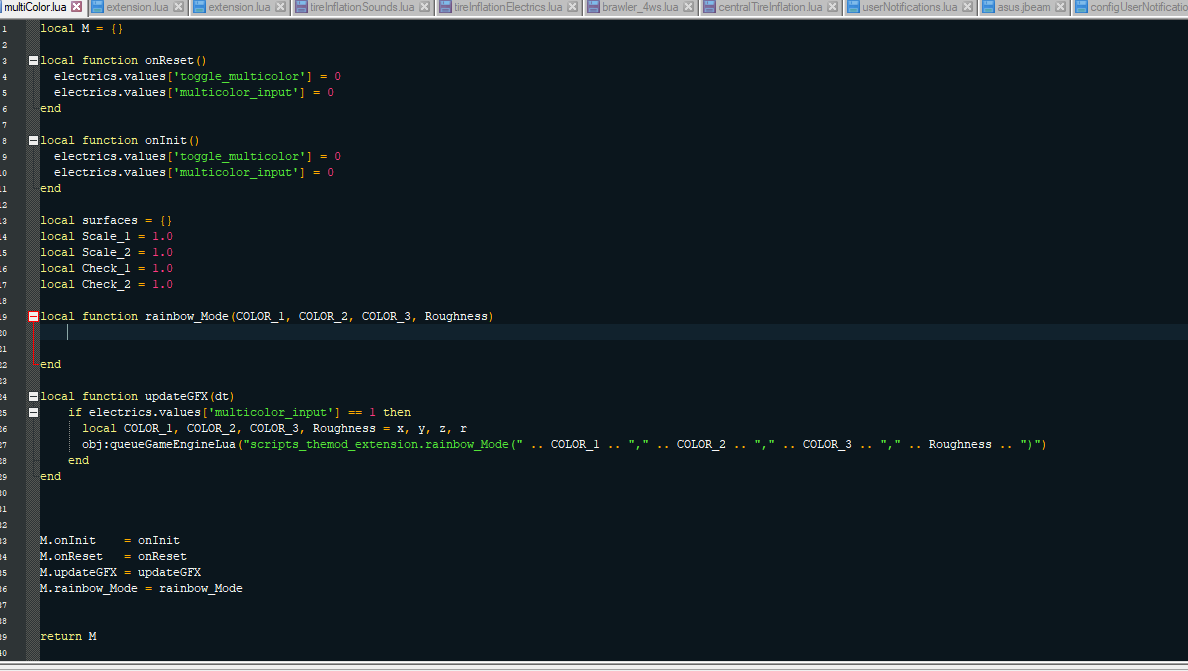Click the 'local COLOR_1, COLOR_2, COLOR_3, Roughness' line
1188x671 pixels.
tap(274, 429)
